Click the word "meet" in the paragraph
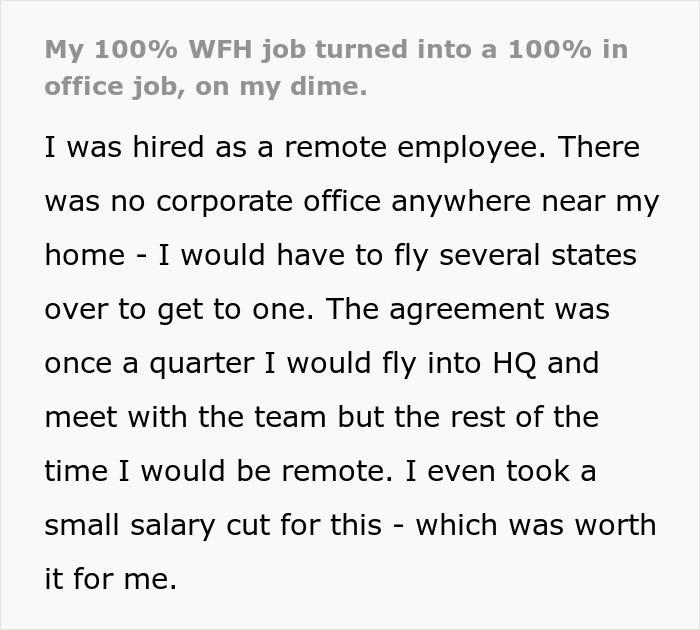This screenshot has height=630, width=700. [81, 417]
